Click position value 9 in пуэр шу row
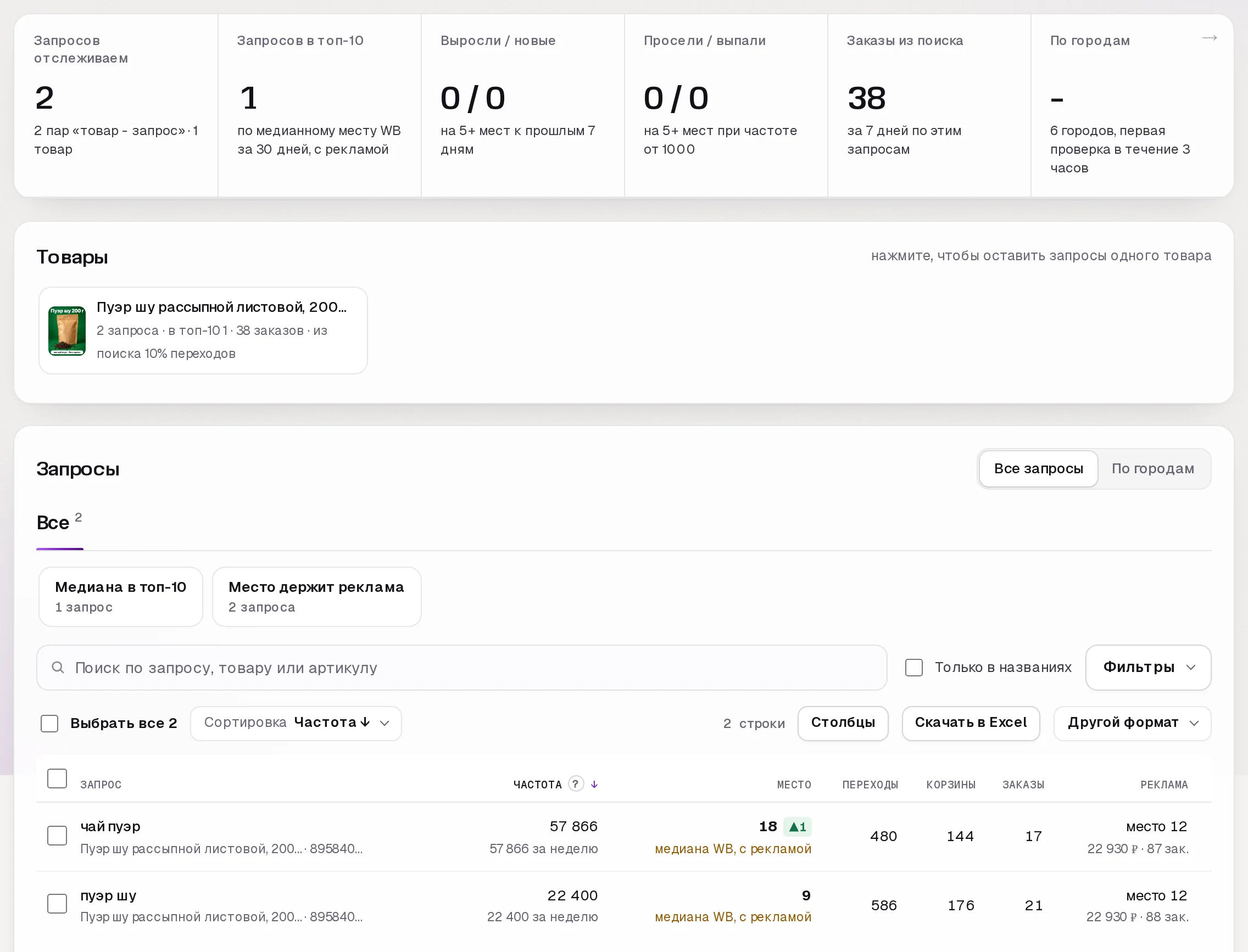 pos(806,896)
